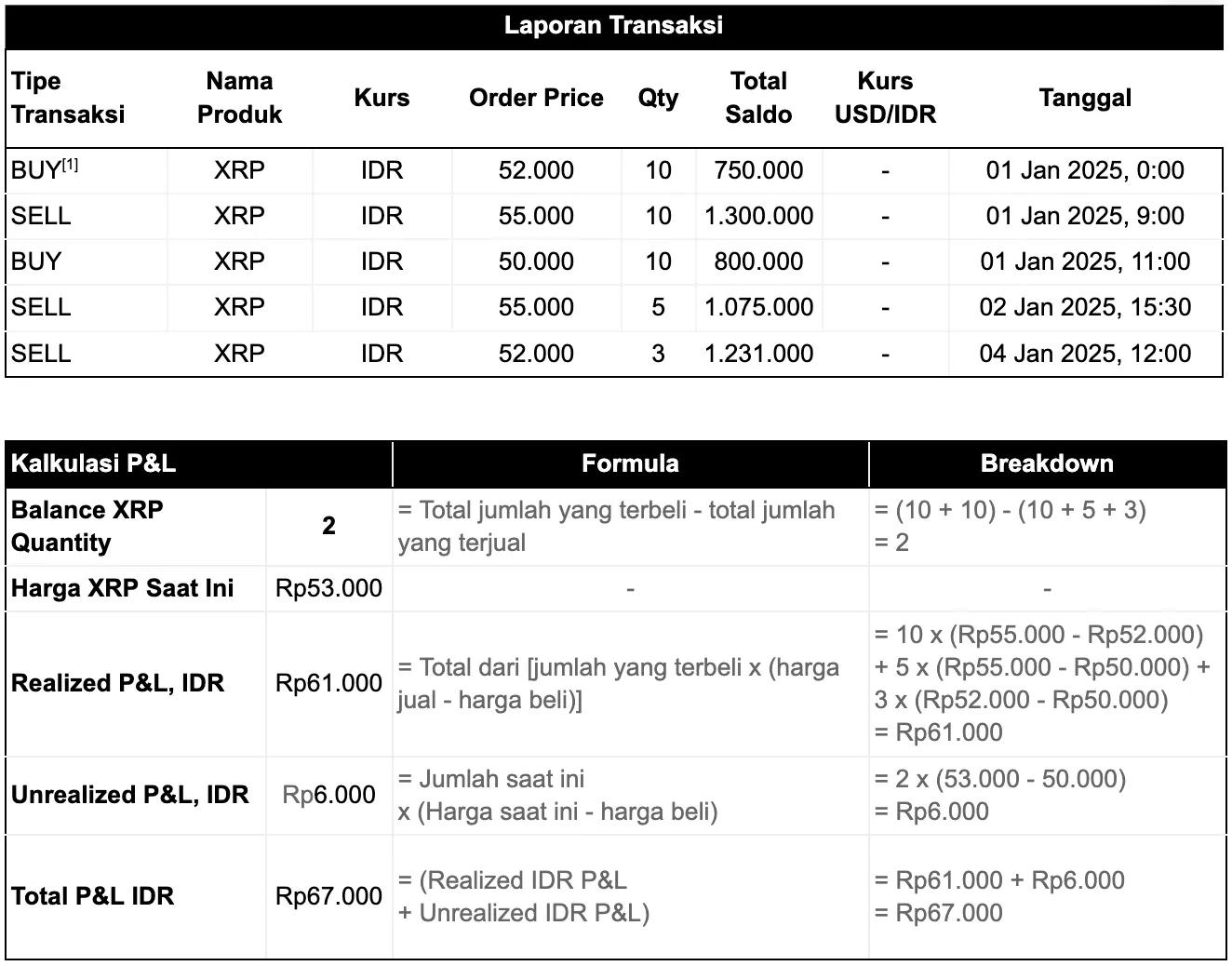Click the Qty cell showing 5

tap(658, 307)
